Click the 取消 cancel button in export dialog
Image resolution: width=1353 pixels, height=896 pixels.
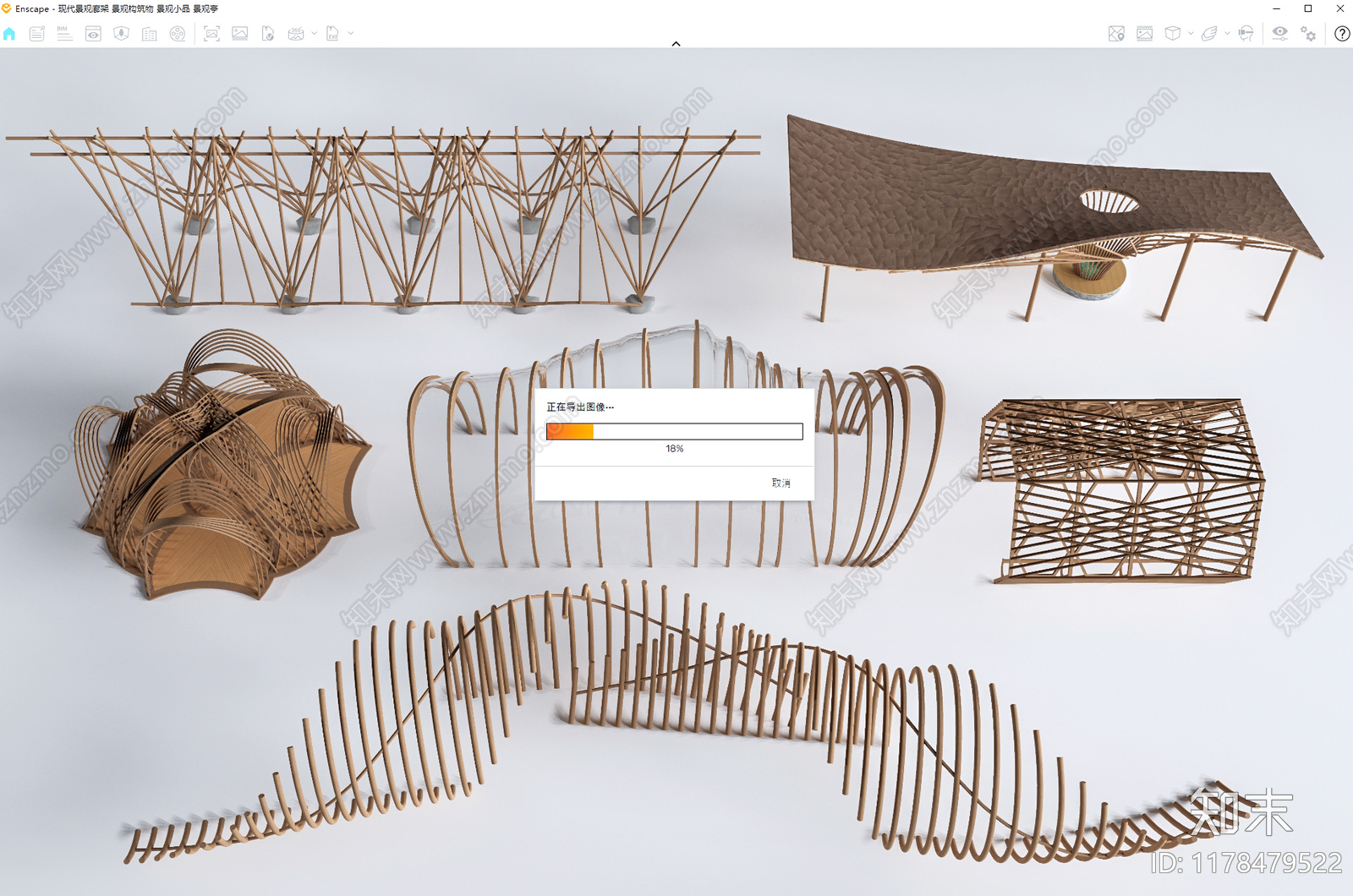point(781,483)
